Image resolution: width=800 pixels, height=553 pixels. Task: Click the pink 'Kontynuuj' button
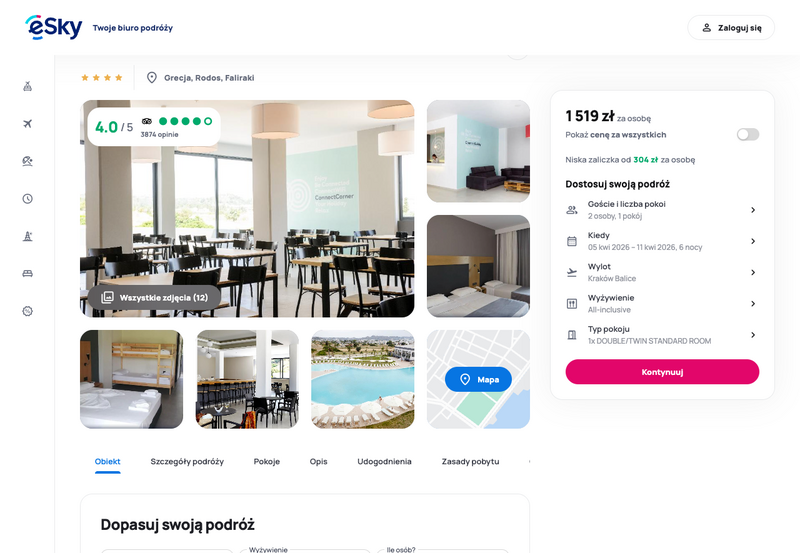[662, 372]
